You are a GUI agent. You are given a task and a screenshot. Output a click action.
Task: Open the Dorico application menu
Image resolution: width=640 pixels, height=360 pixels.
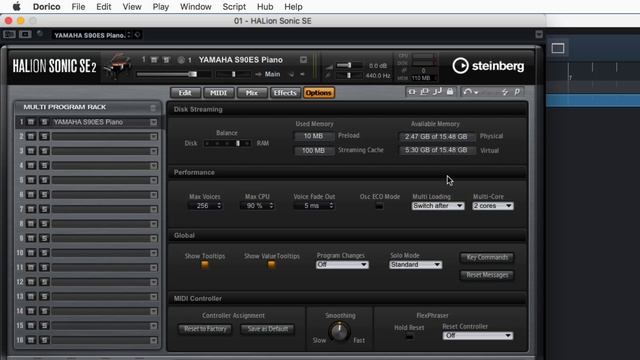[47, 7]
